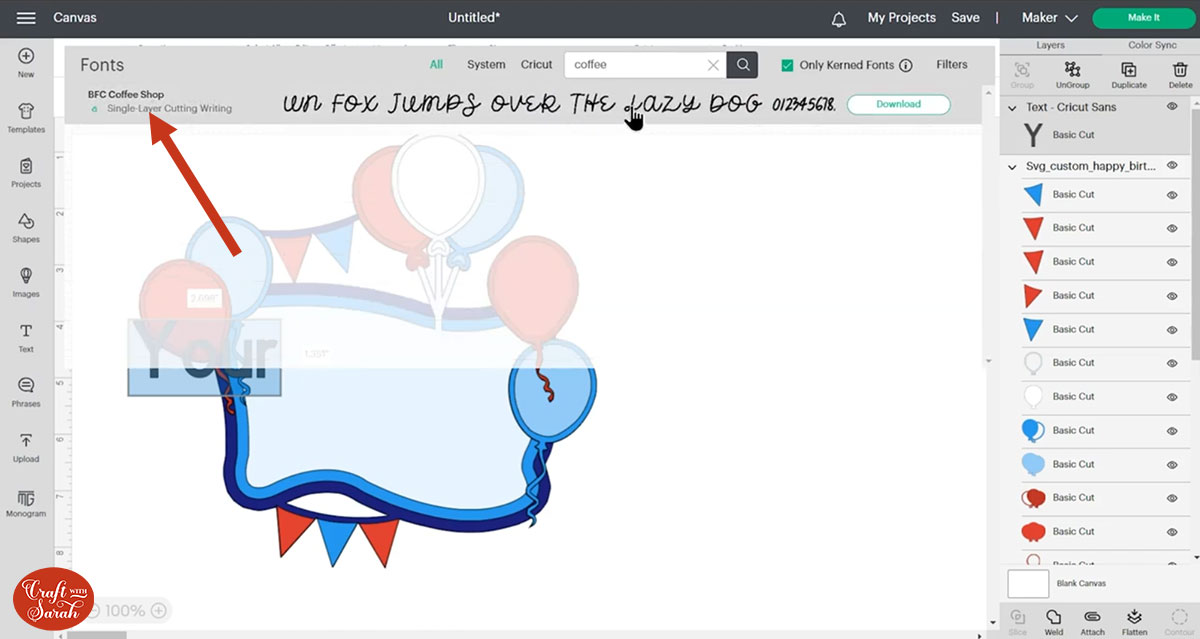Select the light blue balloon layer thumbnail
This screenshot has height=639, width=1200.
(x=1034, y=464)
